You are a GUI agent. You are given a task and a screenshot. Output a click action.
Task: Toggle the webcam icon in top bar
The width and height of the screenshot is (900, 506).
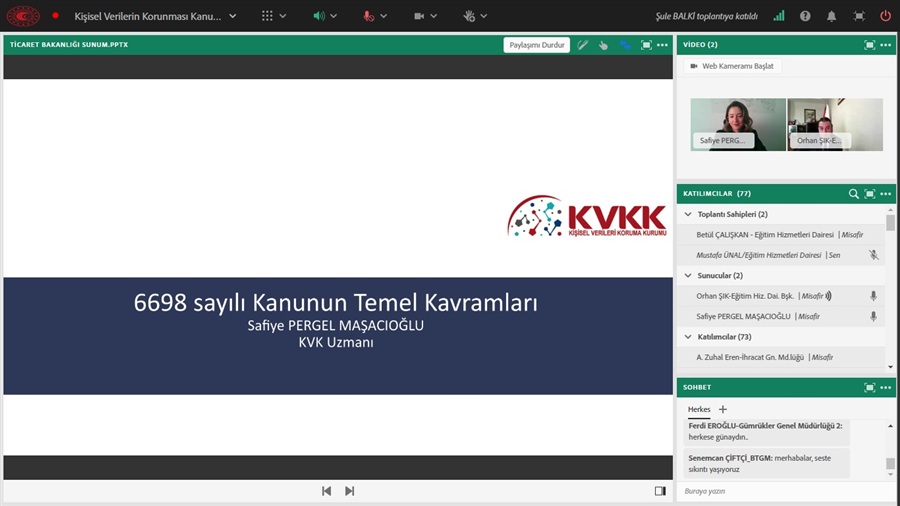click(420, 16)
